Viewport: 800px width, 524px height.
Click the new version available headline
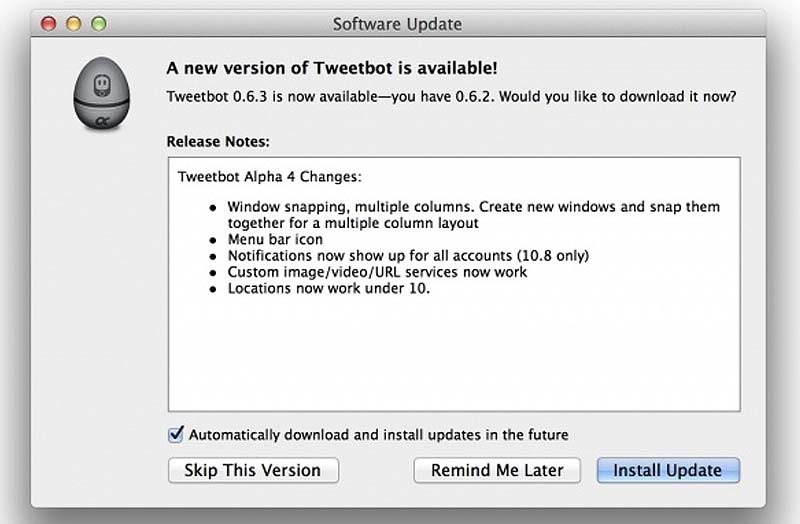(x=331, y=68)
